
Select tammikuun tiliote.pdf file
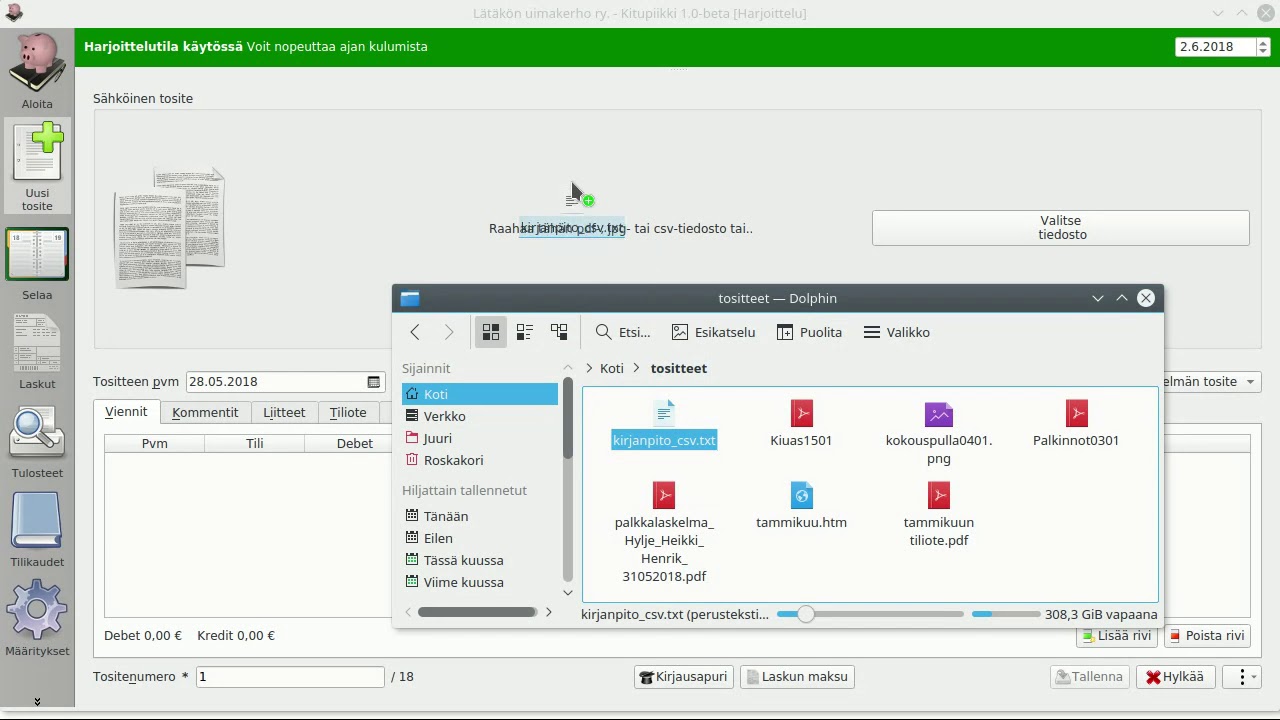coord(939,515)
